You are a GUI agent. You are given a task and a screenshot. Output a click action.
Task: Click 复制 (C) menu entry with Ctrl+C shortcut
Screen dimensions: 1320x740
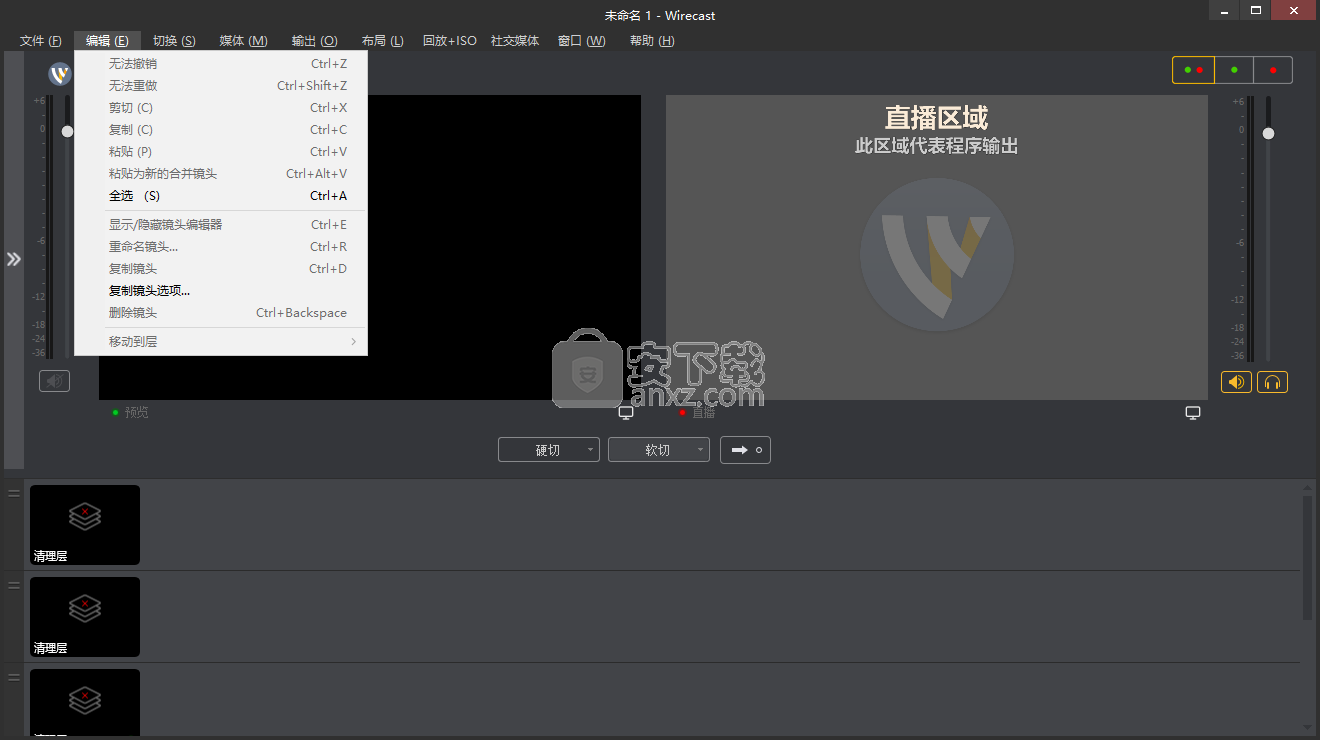pyautogui.click(x=221, y=130)
